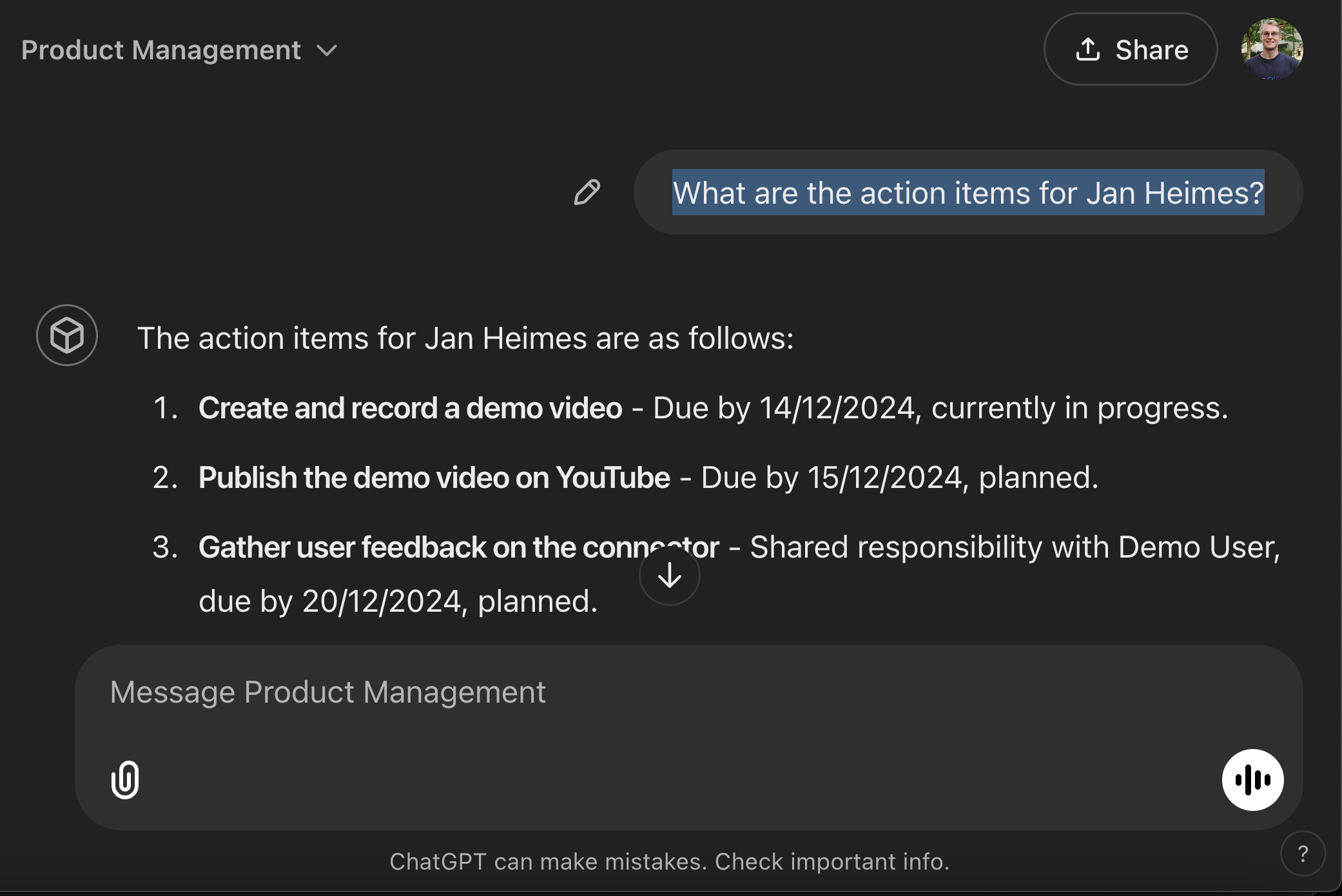The width and height of the screenshot is (1342, 896).
Task: Attach a file using the paperclip icon
Action: pyautogui.click(x=125, y=779)
